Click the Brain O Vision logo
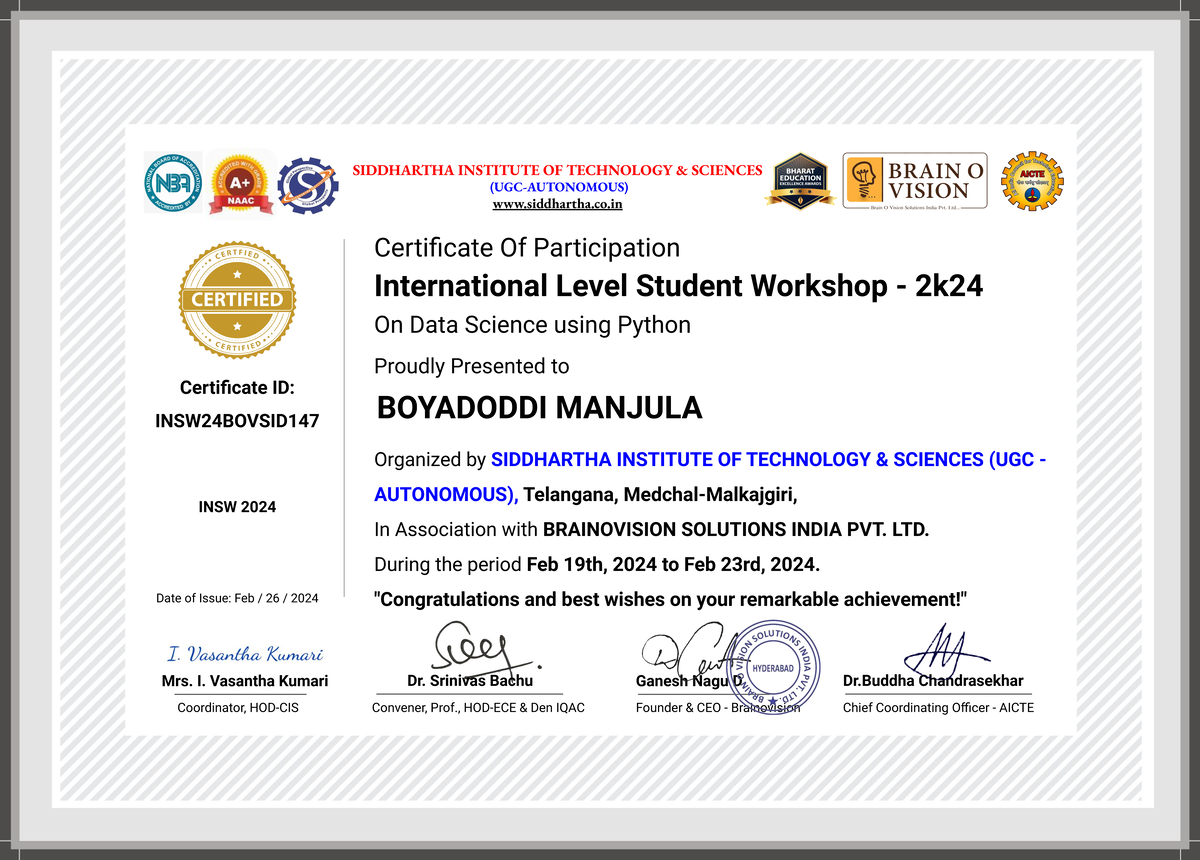Screen dimensions: 1200x860 pyautogui.click(x=914, y=181)
